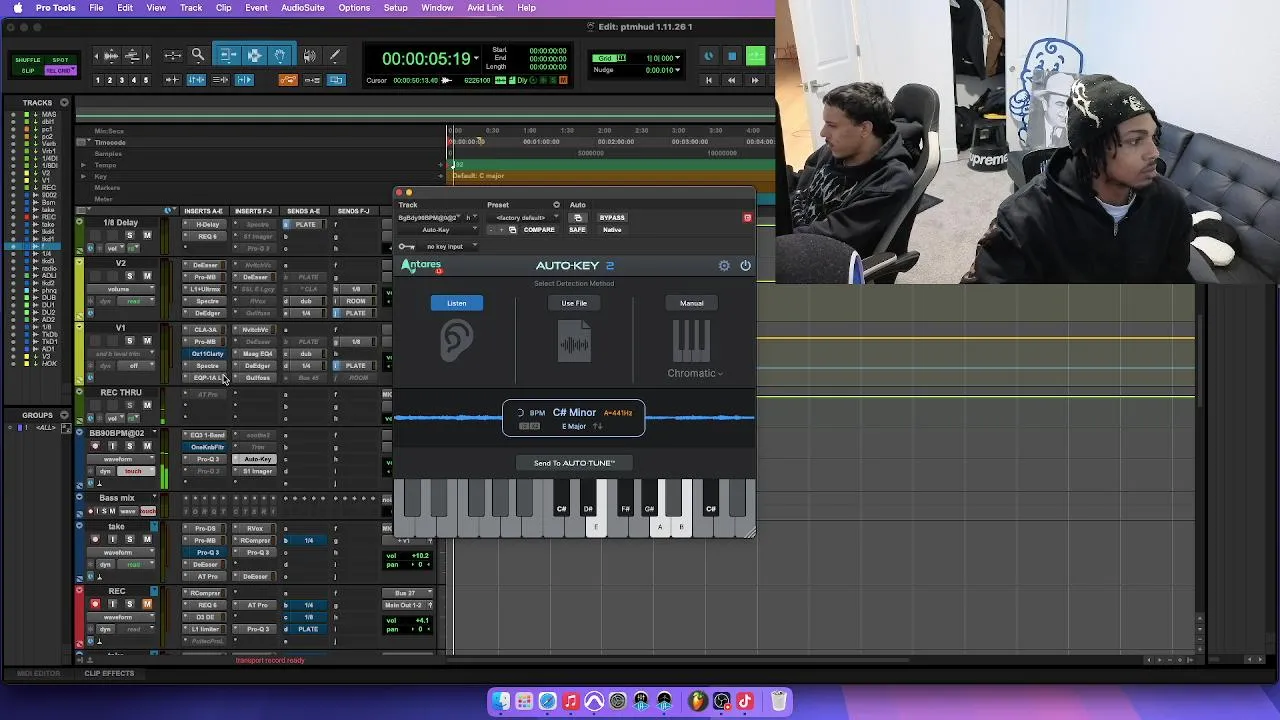Click the piano keys manual icon
This screenshot has width=1280, height=720.
(691, 341)
